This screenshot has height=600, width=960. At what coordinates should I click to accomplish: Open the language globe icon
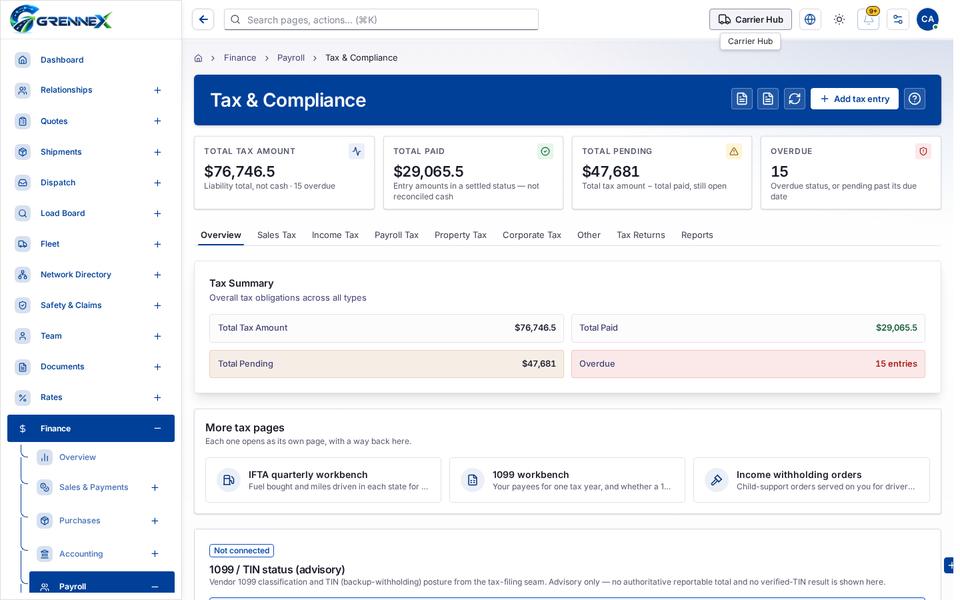pyautogui.click(x=810, y=20)
